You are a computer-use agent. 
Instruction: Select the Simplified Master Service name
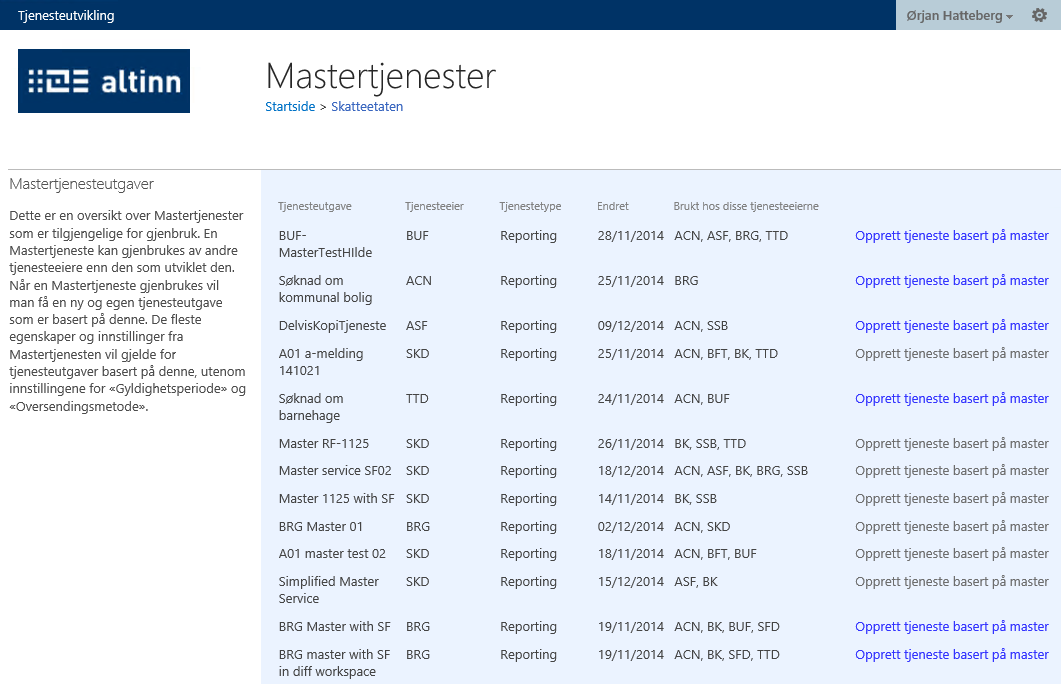coord(329,590)
